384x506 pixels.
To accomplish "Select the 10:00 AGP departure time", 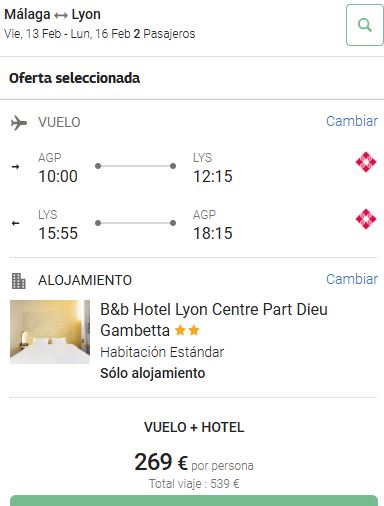I will [58, 168].
